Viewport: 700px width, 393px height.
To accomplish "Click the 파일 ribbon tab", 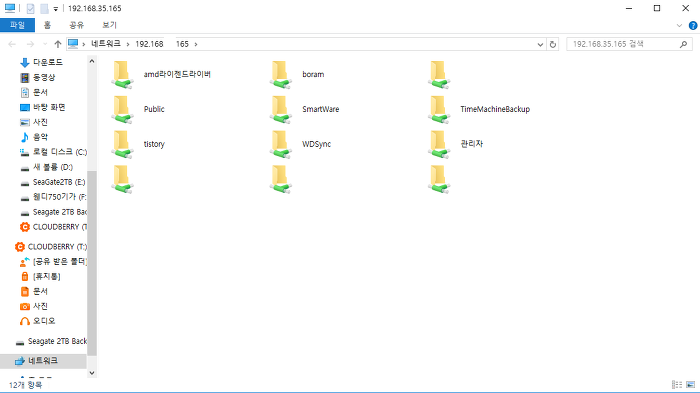I will click(x=17, y=25).
